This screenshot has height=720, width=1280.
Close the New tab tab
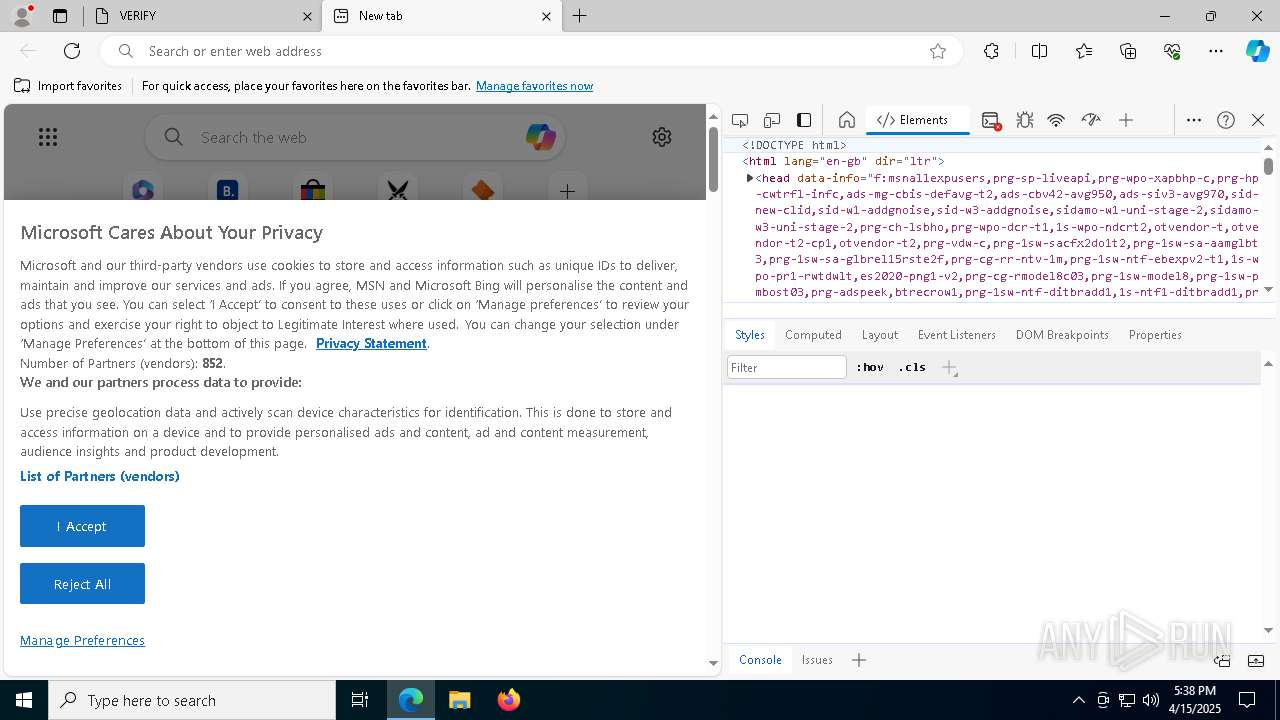tap(546, 16)
